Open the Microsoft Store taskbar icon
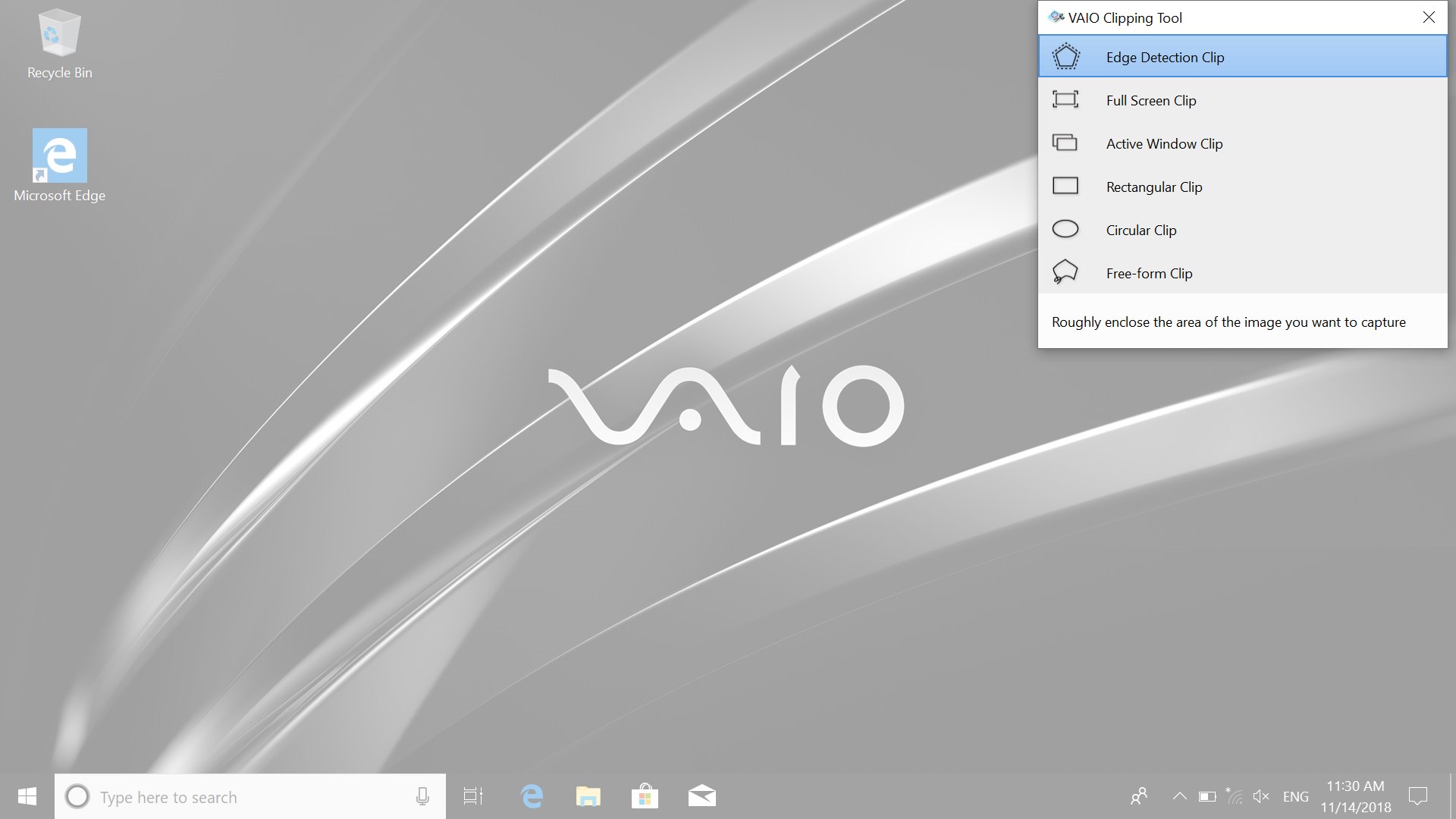The width and height of the screenshot is (1456, 819). 645,796
